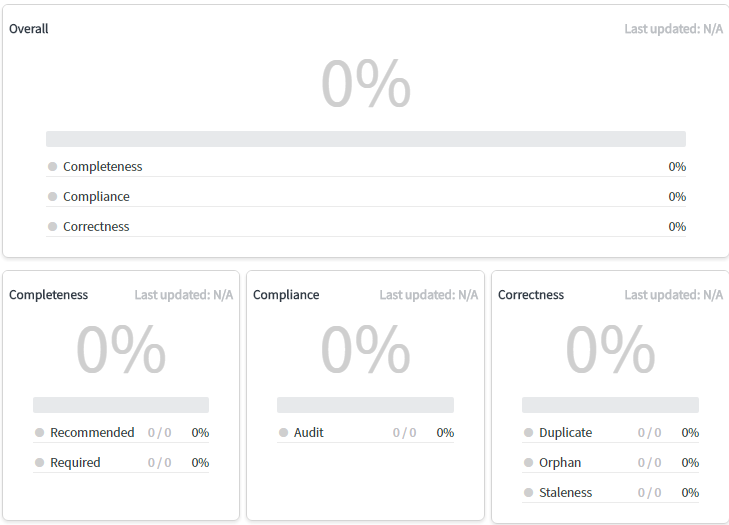Image resolution: width=729 pixels, height=525 pixels.
Task: Click the Completeness card's progress bar
Action: [x=121, y=405]
